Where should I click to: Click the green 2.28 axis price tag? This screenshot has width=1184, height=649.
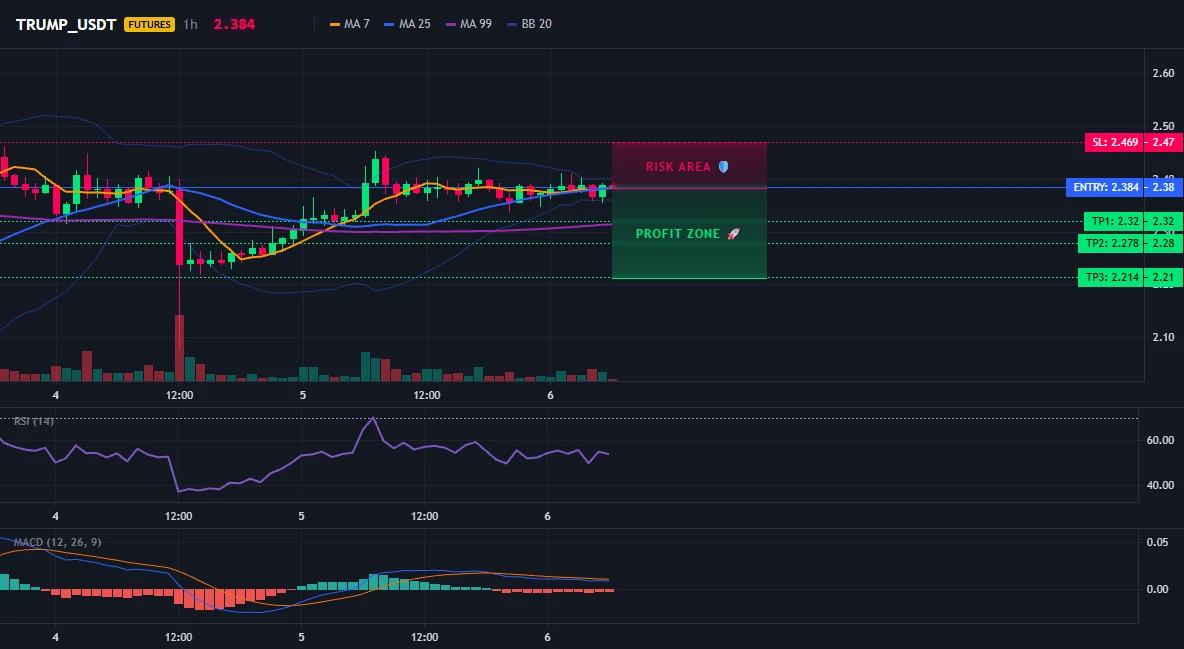[1163, 243]
